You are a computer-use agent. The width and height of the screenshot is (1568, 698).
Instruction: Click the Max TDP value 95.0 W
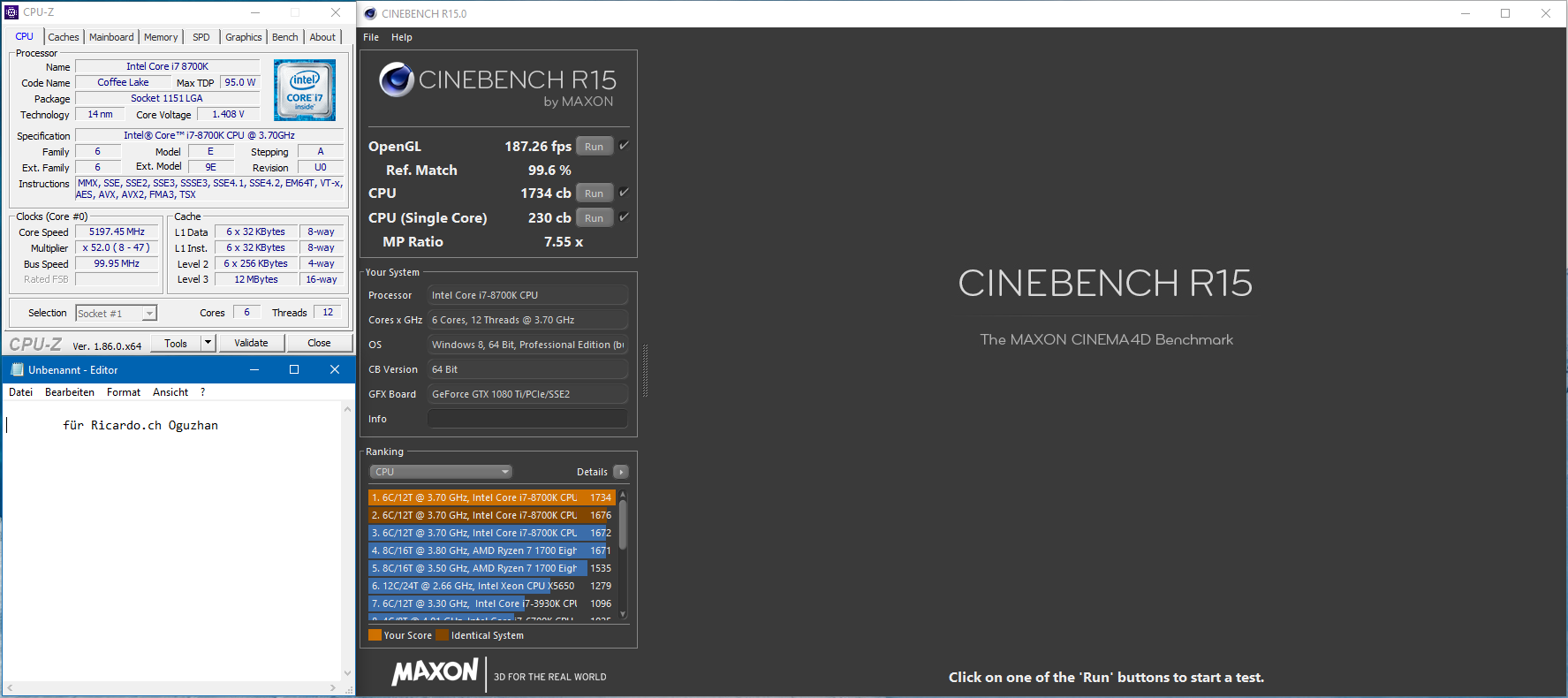click(239, 82)
